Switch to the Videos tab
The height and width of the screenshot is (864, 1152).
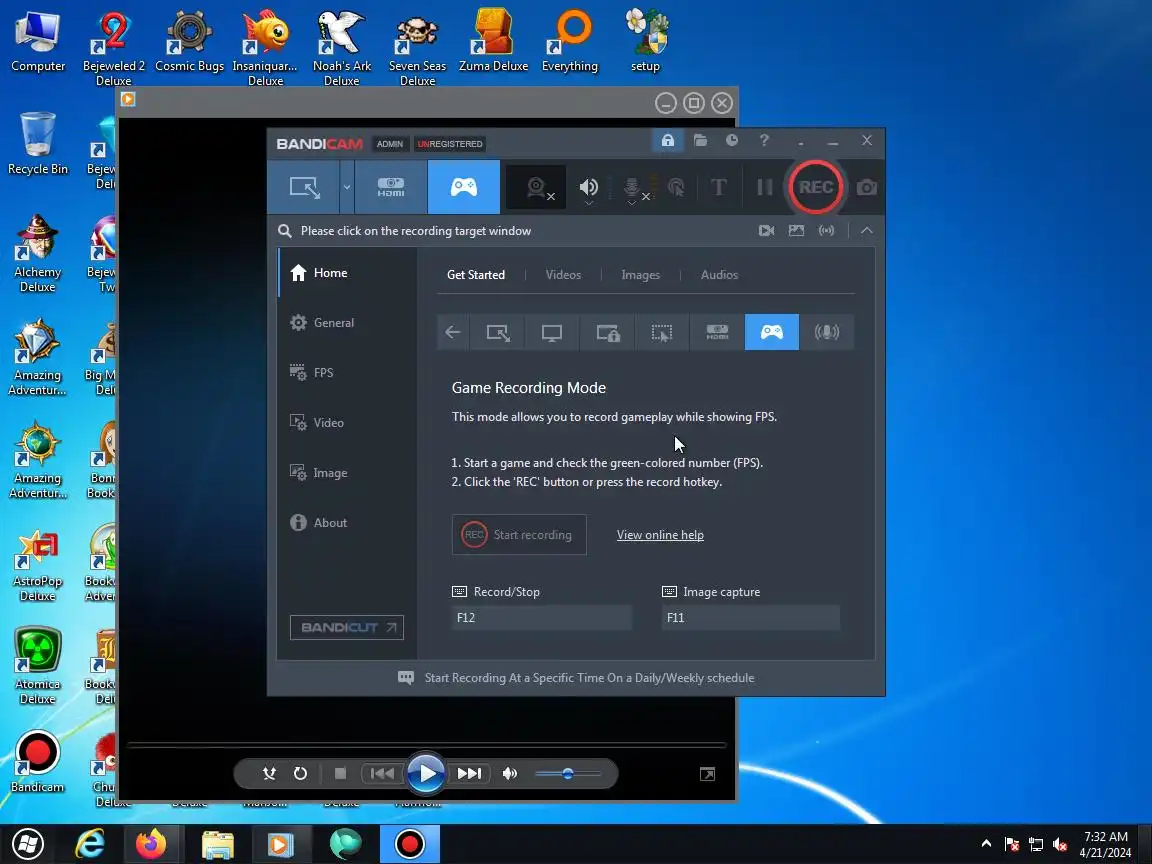(x=563, y=275)
